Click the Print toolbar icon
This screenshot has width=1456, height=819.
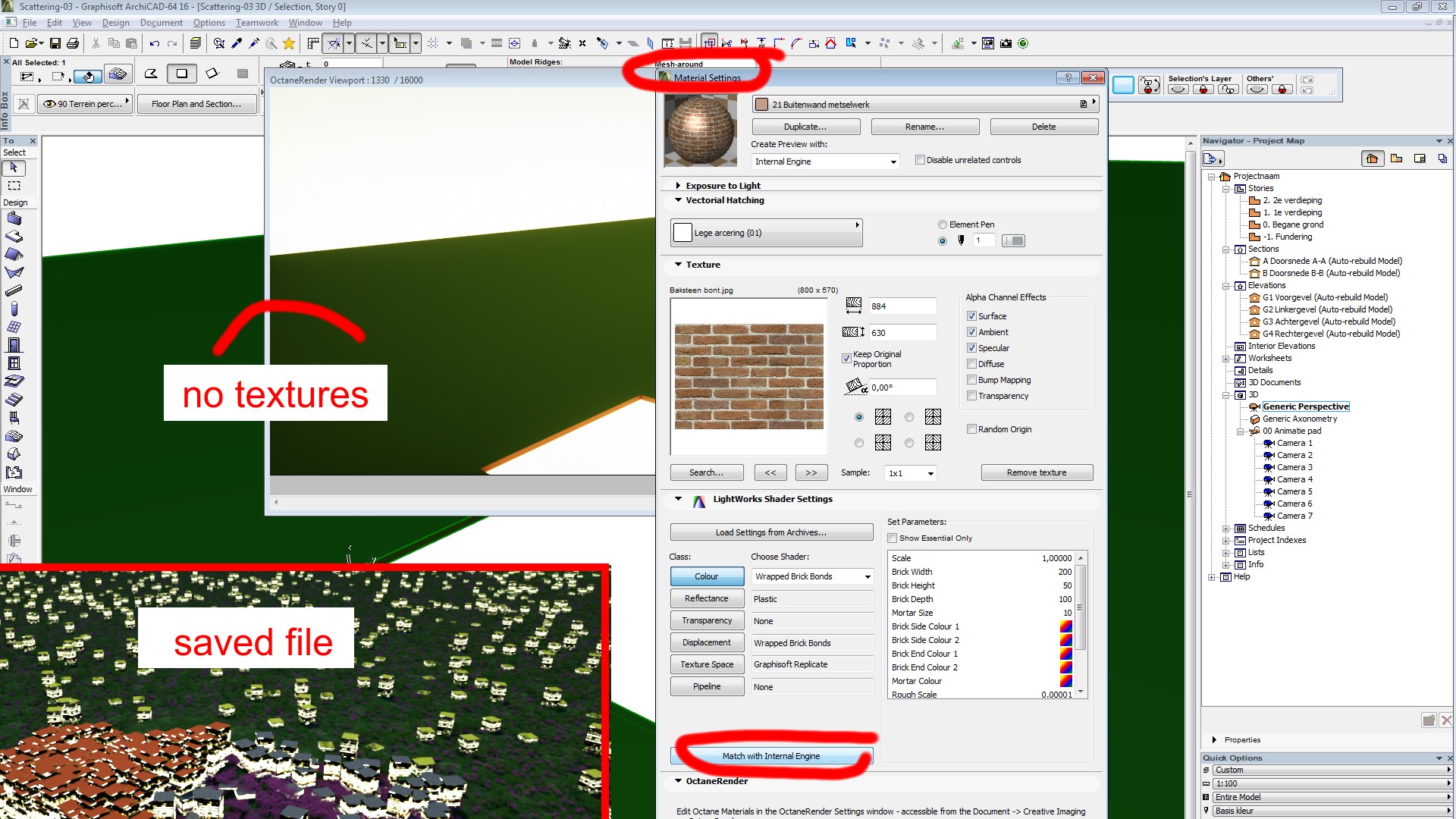pyautogui.click(x=73, y=43)
